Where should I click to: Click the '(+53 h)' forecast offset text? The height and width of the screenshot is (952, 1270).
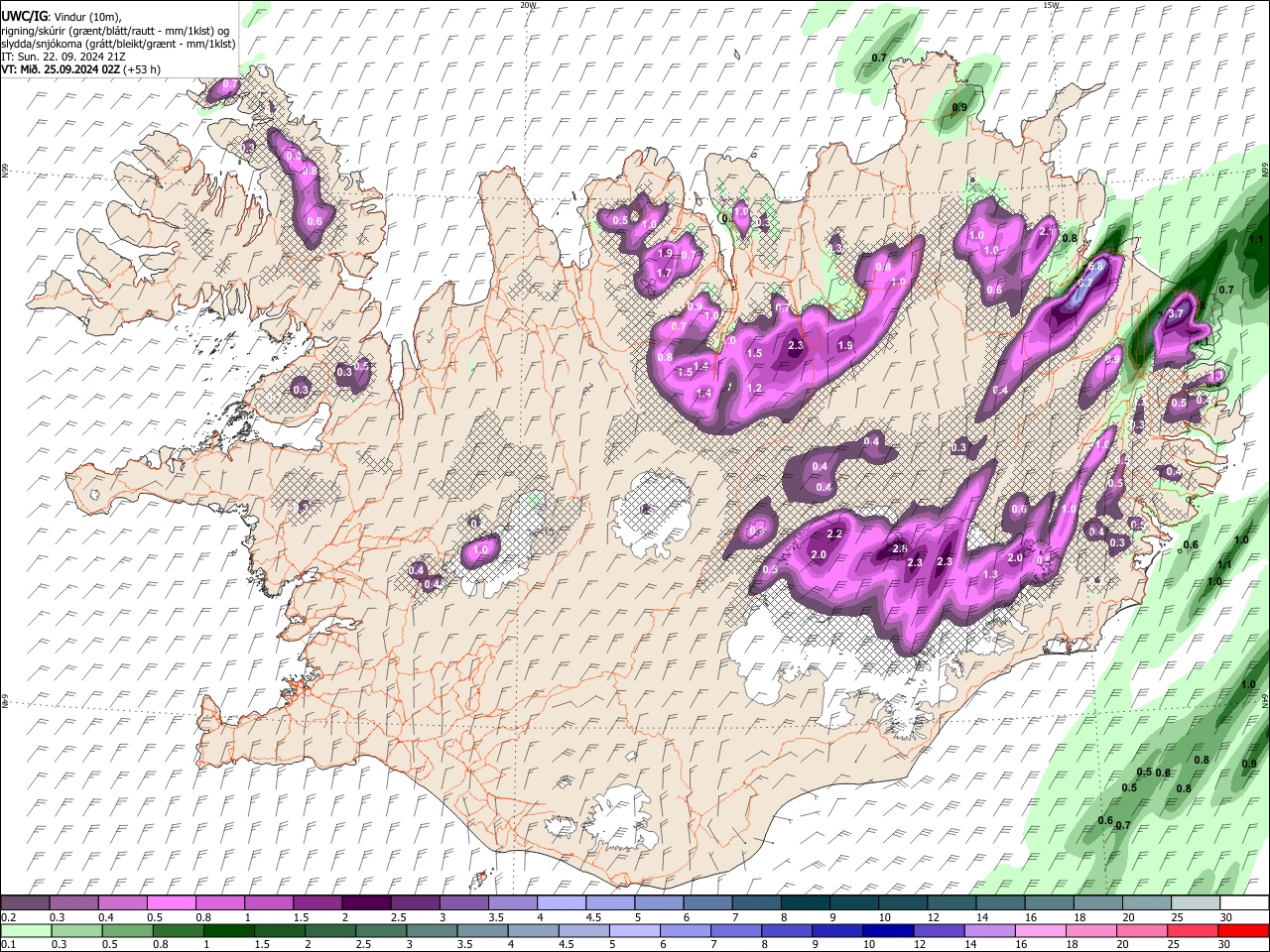(x=143, y=69)
